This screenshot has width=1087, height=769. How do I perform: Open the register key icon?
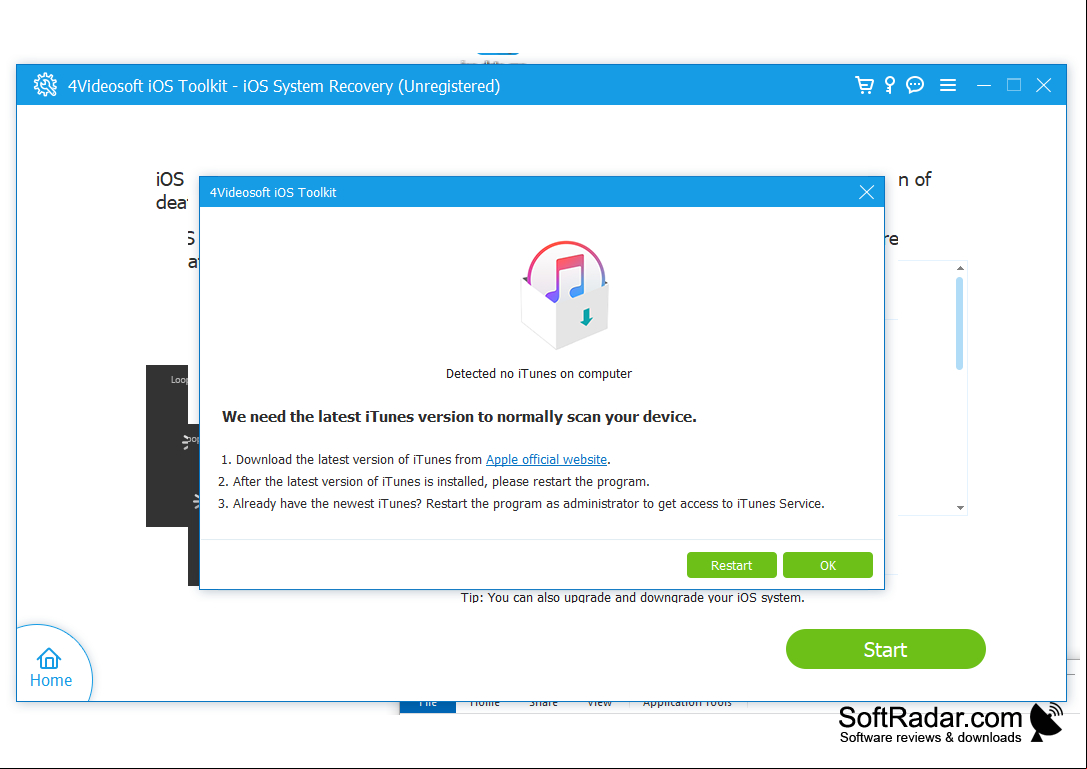(890, 85)
